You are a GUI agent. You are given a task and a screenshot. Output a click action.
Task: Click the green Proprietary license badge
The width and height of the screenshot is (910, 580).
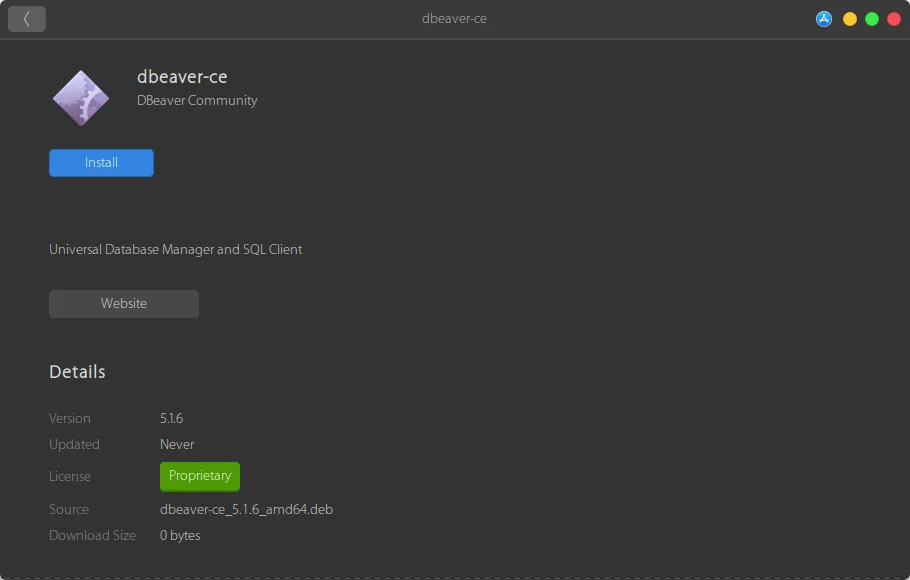200,476
